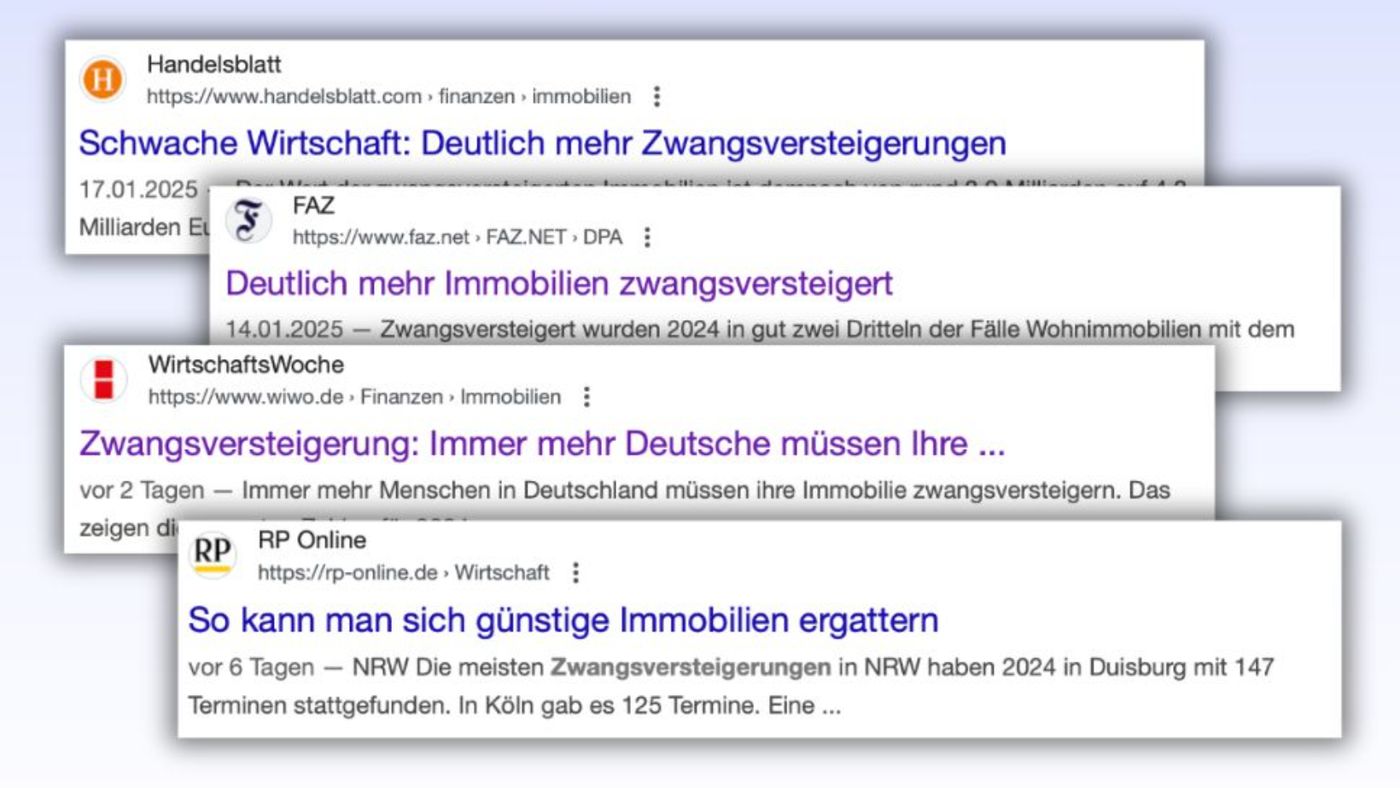
Task: Open the three-dot menu beside handelsblatt.com URL
Action: point(657,96)
